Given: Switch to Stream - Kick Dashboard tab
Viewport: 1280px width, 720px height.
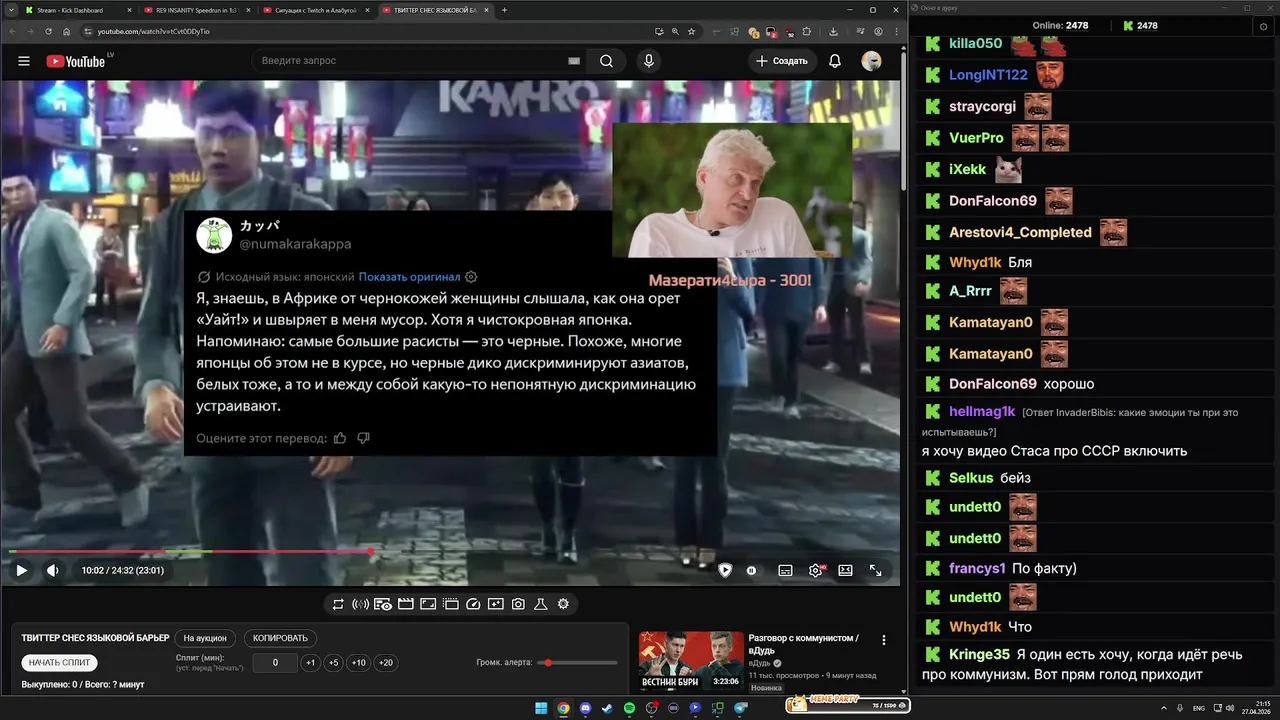Looking at the screenshot, I should click(78, 10).
